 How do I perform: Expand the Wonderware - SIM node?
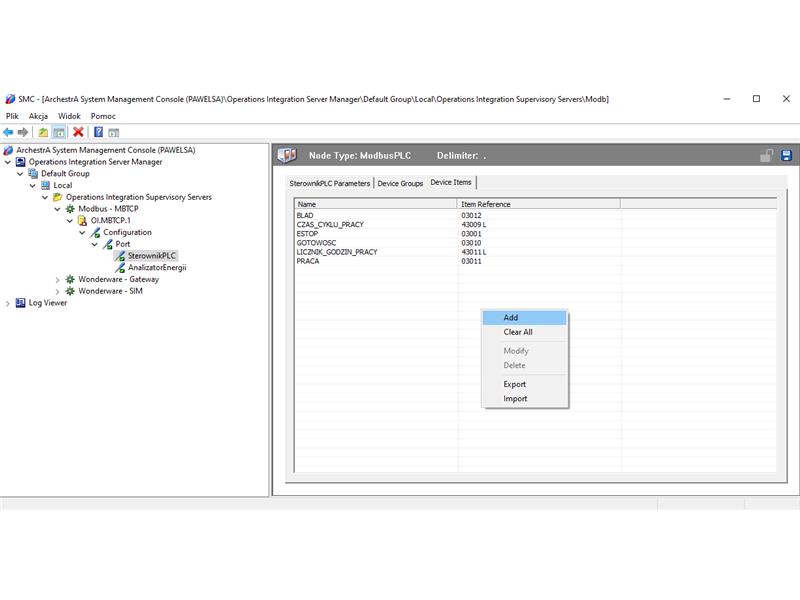click(x=57, y=291)
